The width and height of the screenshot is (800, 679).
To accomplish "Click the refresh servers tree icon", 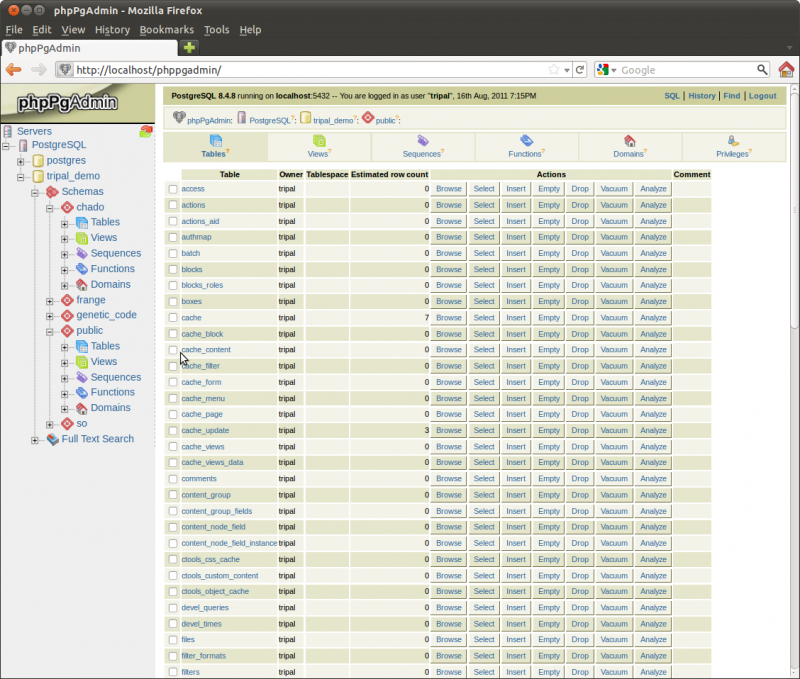I will [x=146, y=132].
